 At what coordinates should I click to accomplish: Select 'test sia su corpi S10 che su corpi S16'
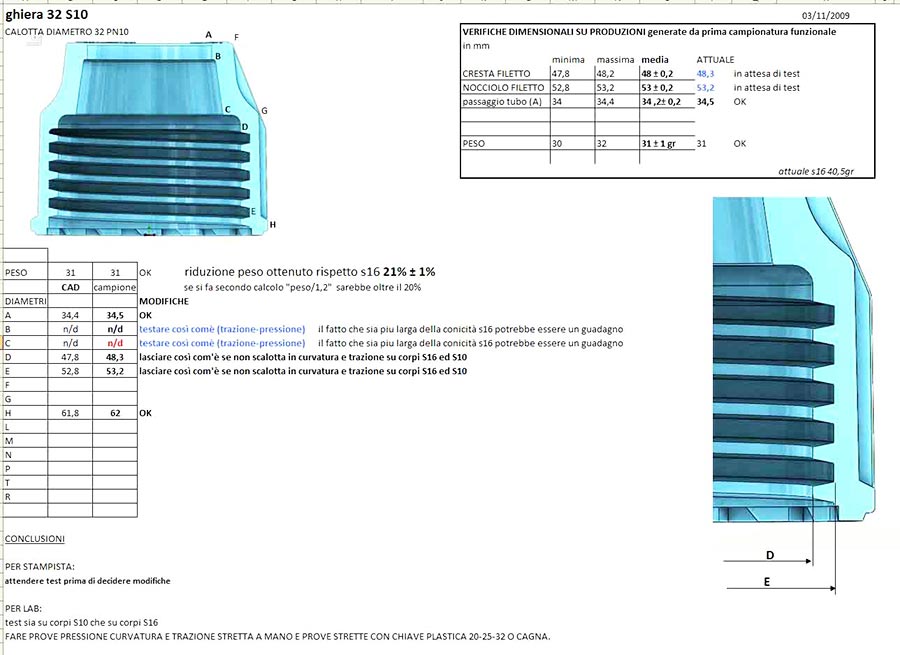[x=81, y=622]
